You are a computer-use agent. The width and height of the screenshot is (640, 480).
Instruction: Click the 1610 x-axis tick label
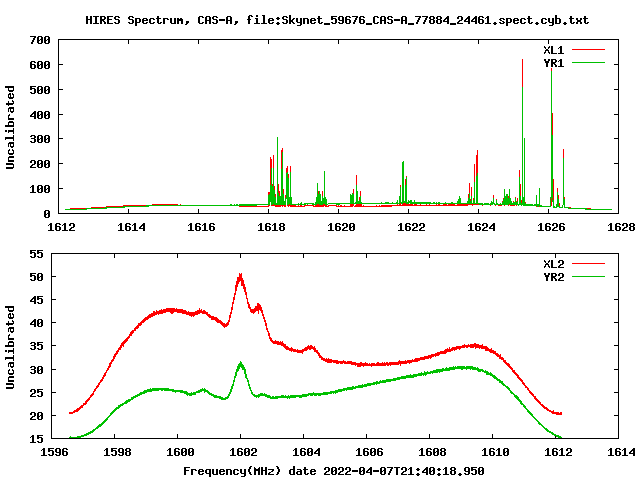495,452
